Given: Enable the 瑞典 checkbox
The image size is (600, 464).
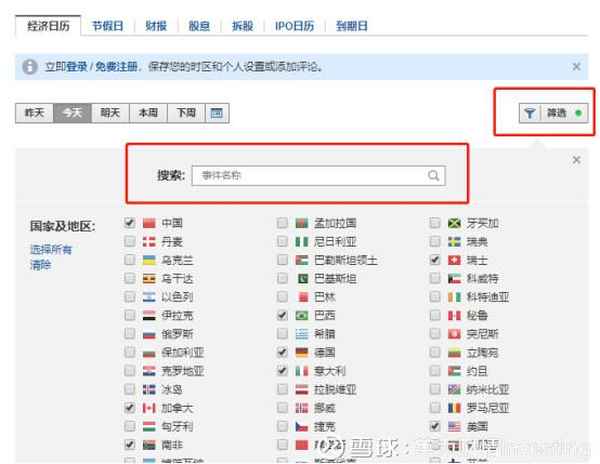Looking at the screenshot, I should click(435, 241).
